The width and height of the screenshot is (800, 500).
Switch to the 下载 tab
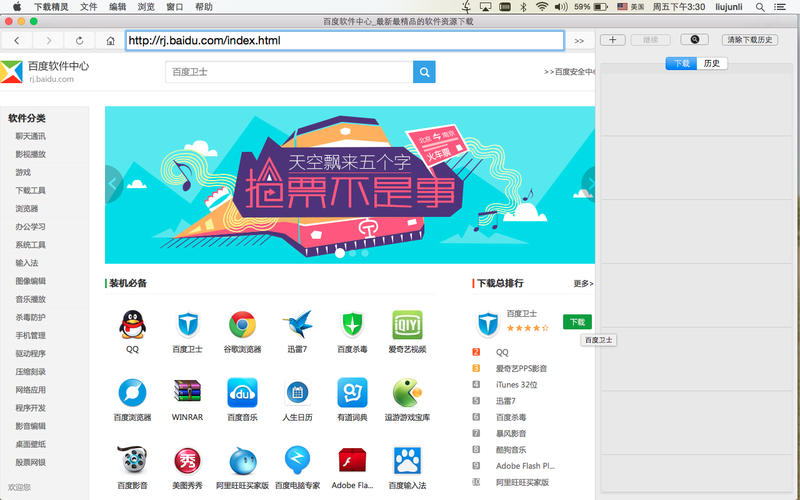coord(681,63)
